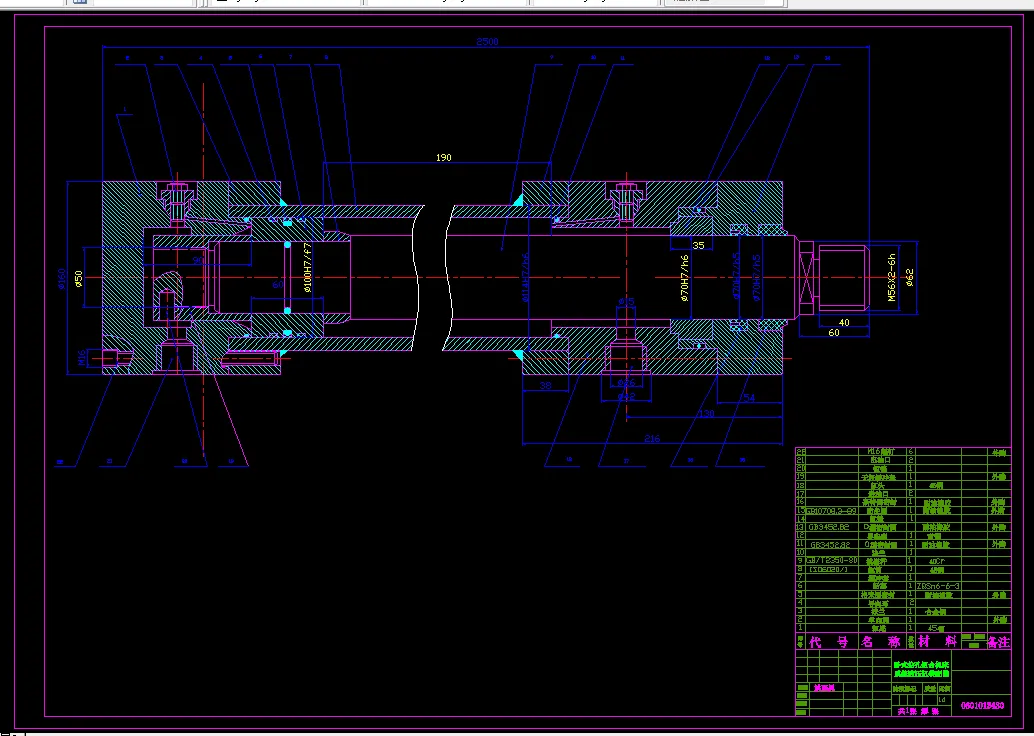1034x736 pixels.
Task: Click the 备注 column header in parts list
Action: coord(998,642)
